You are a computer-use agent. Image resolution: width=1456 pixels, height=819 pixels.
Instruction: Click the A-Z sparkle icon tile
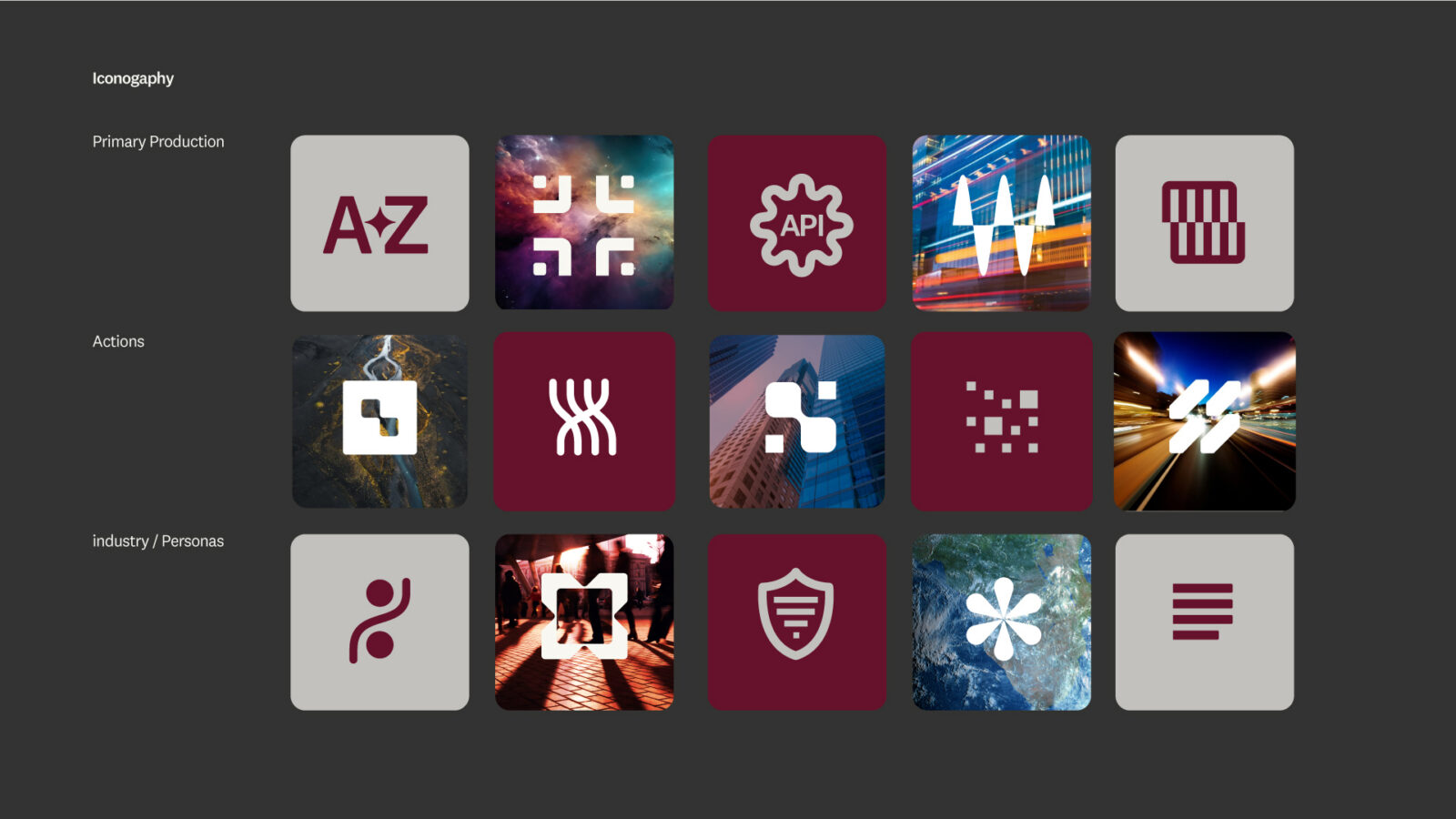coord(379,223)
